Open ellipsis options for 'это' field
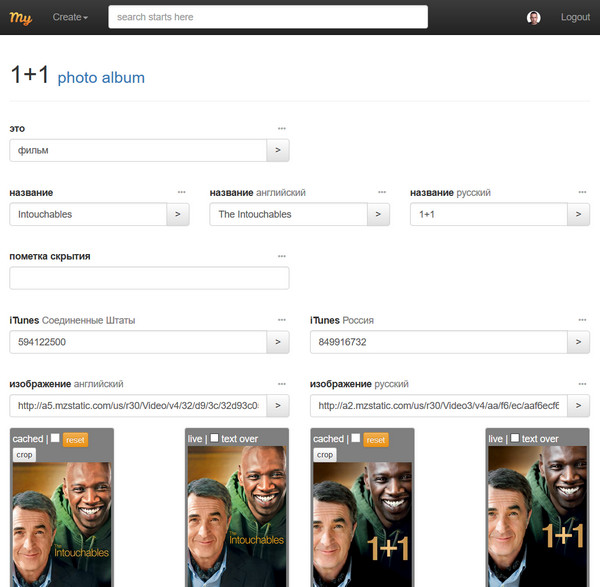 pos(282,129)
